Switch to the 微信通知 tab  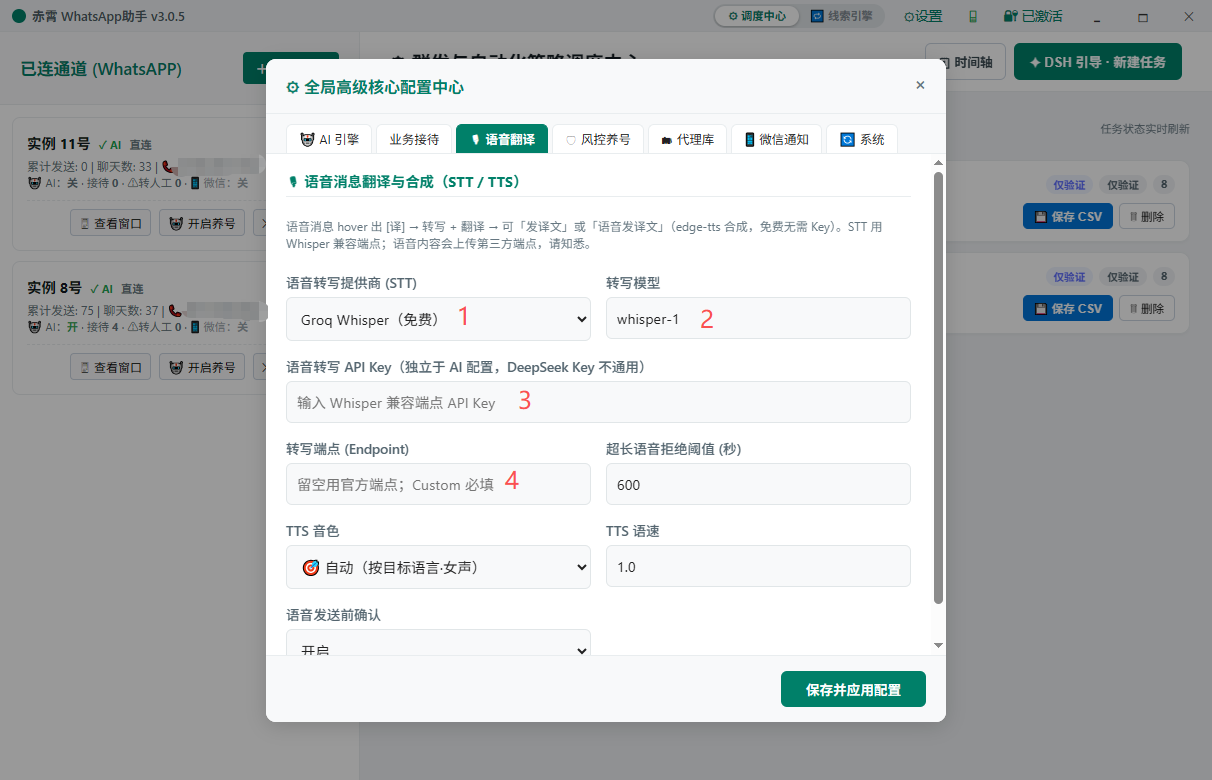click(x=776, y=139)
